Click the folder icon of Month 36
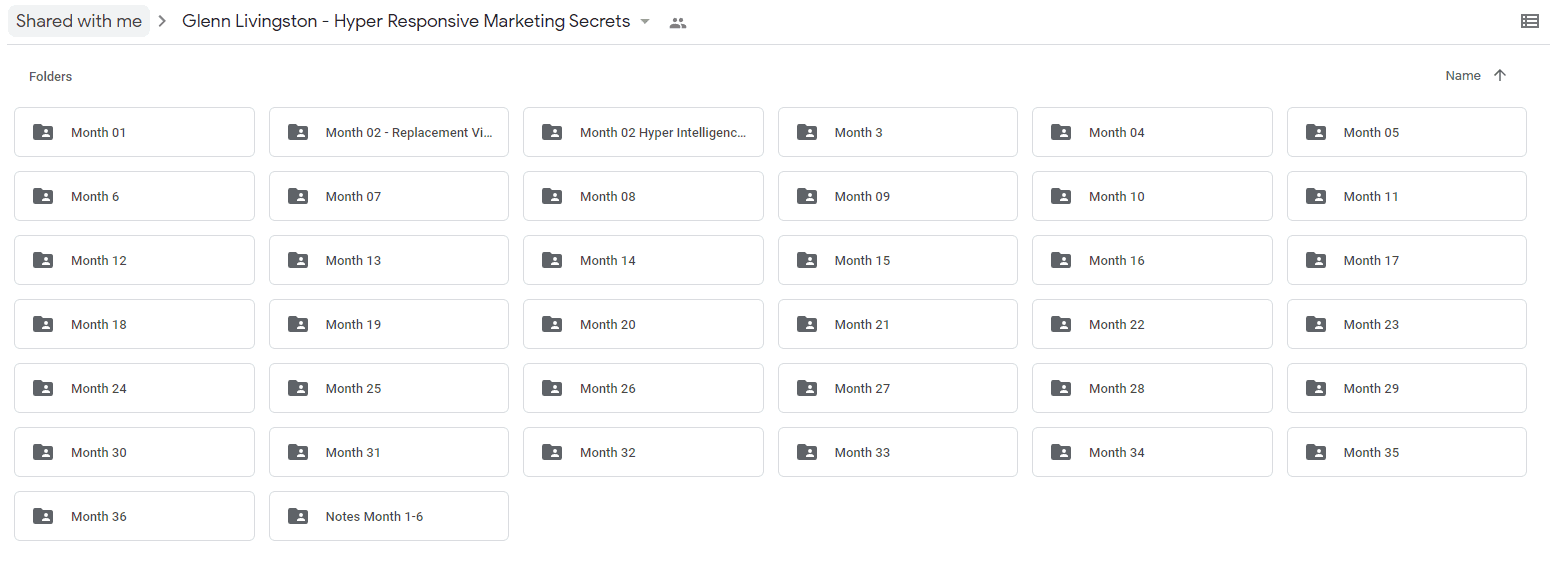This screenshot has width=1550, height=563. 43,516
